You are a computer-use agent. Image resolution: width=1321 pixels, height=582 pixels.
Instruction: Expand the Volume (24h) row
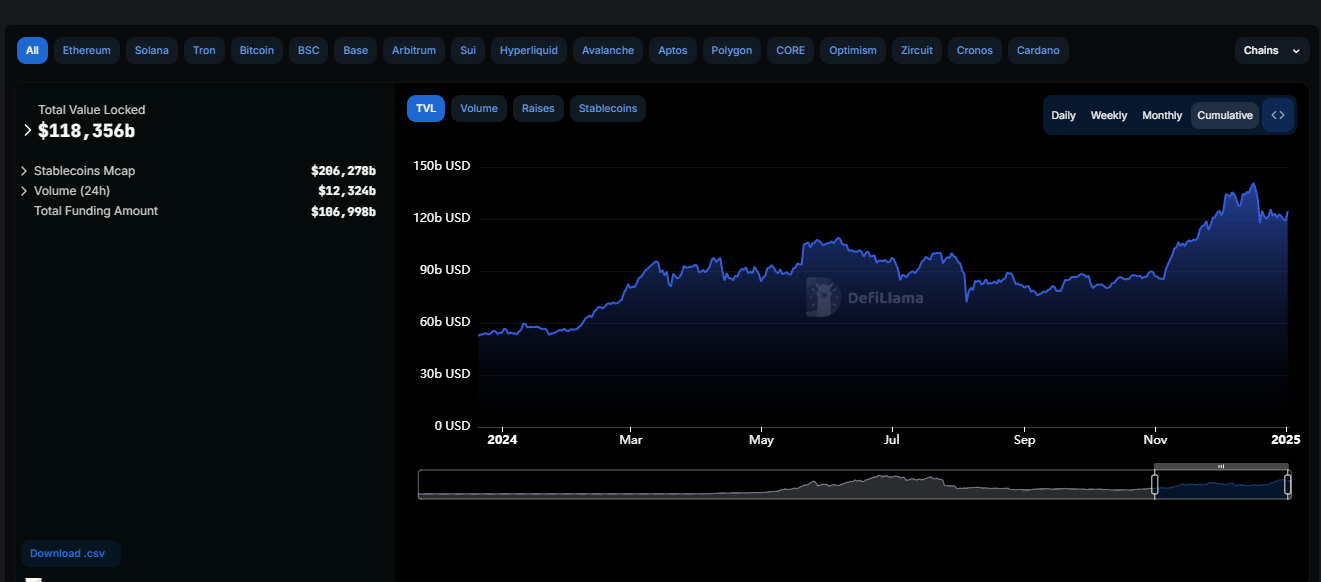pyautogui.click(x=24, y=191)
